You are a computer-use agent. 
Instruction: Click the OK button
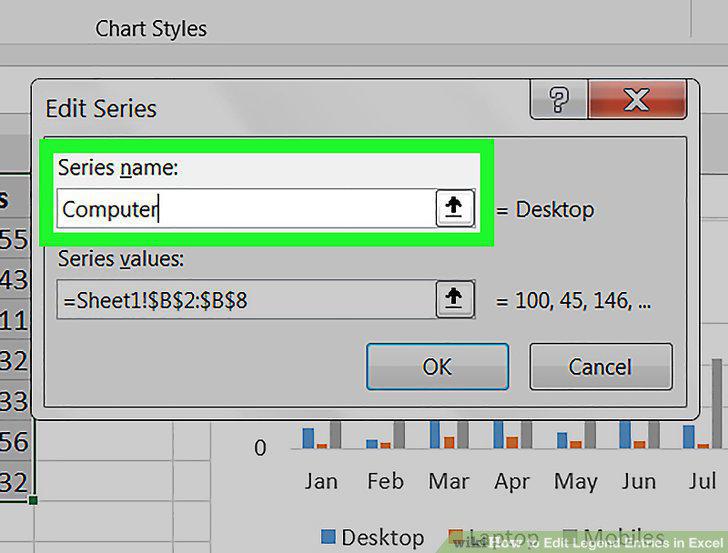tap(437, 367)
